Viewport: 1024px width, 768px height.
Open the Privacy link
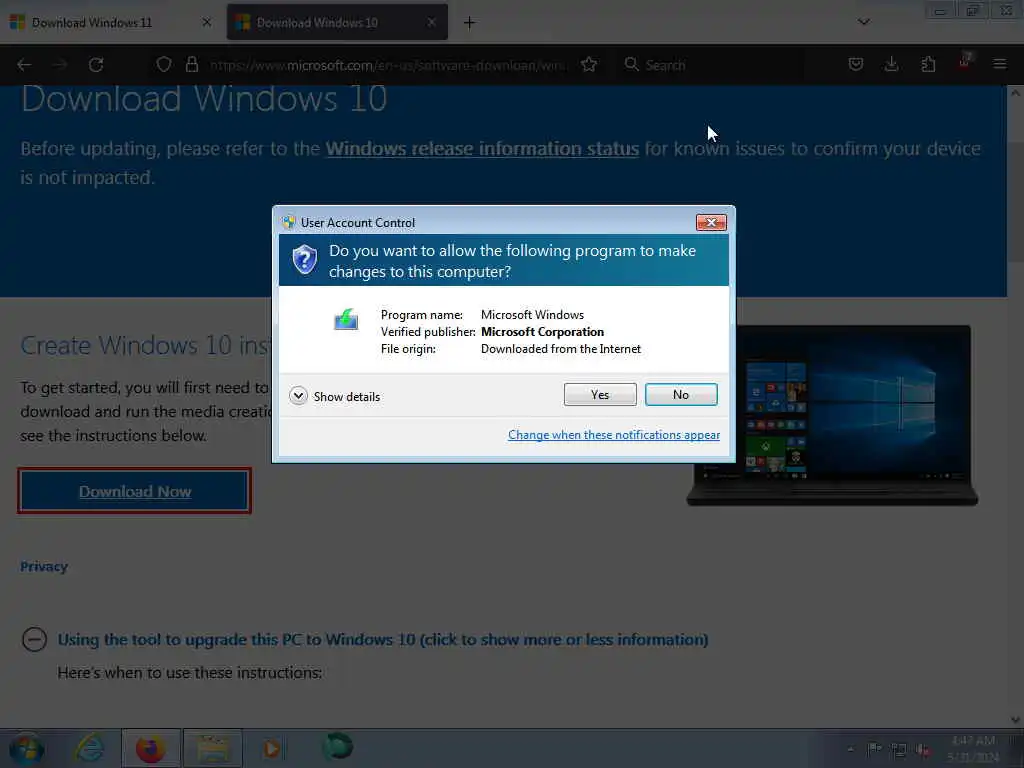pos(44,566)
